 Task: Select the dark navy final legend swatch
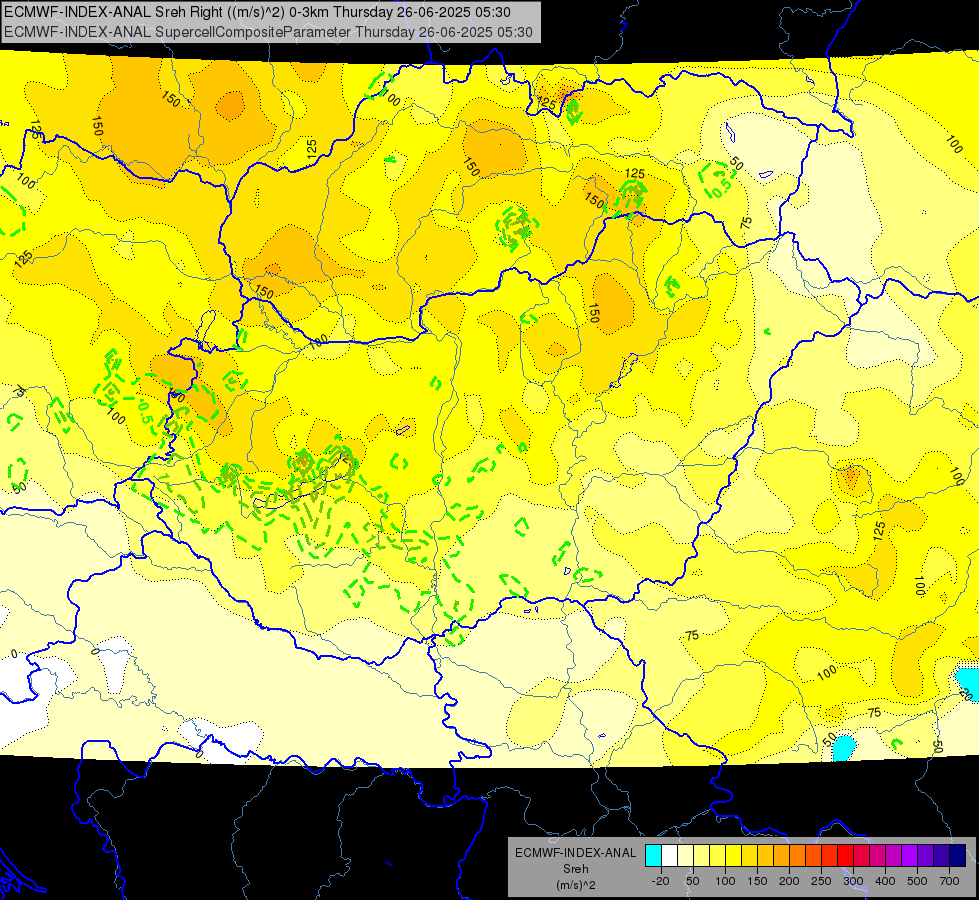[x=958, y=855]
